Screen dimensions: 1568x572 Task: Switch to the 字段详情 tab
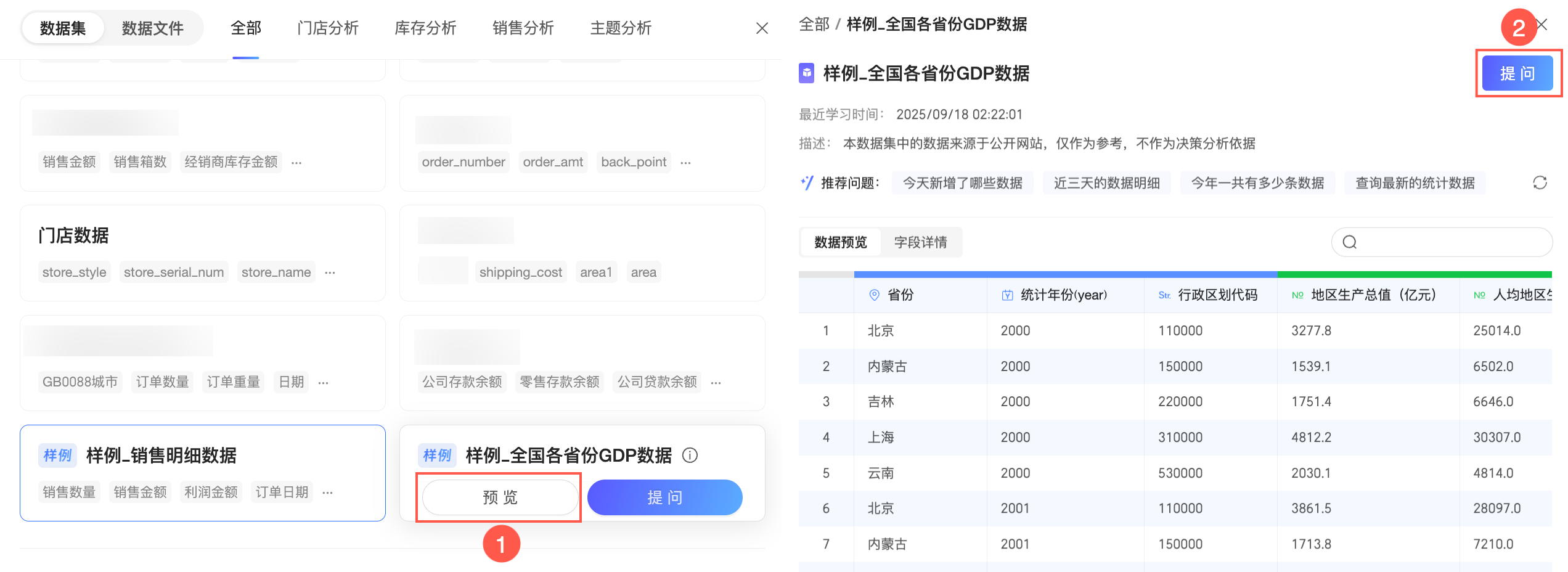point(921,242)
